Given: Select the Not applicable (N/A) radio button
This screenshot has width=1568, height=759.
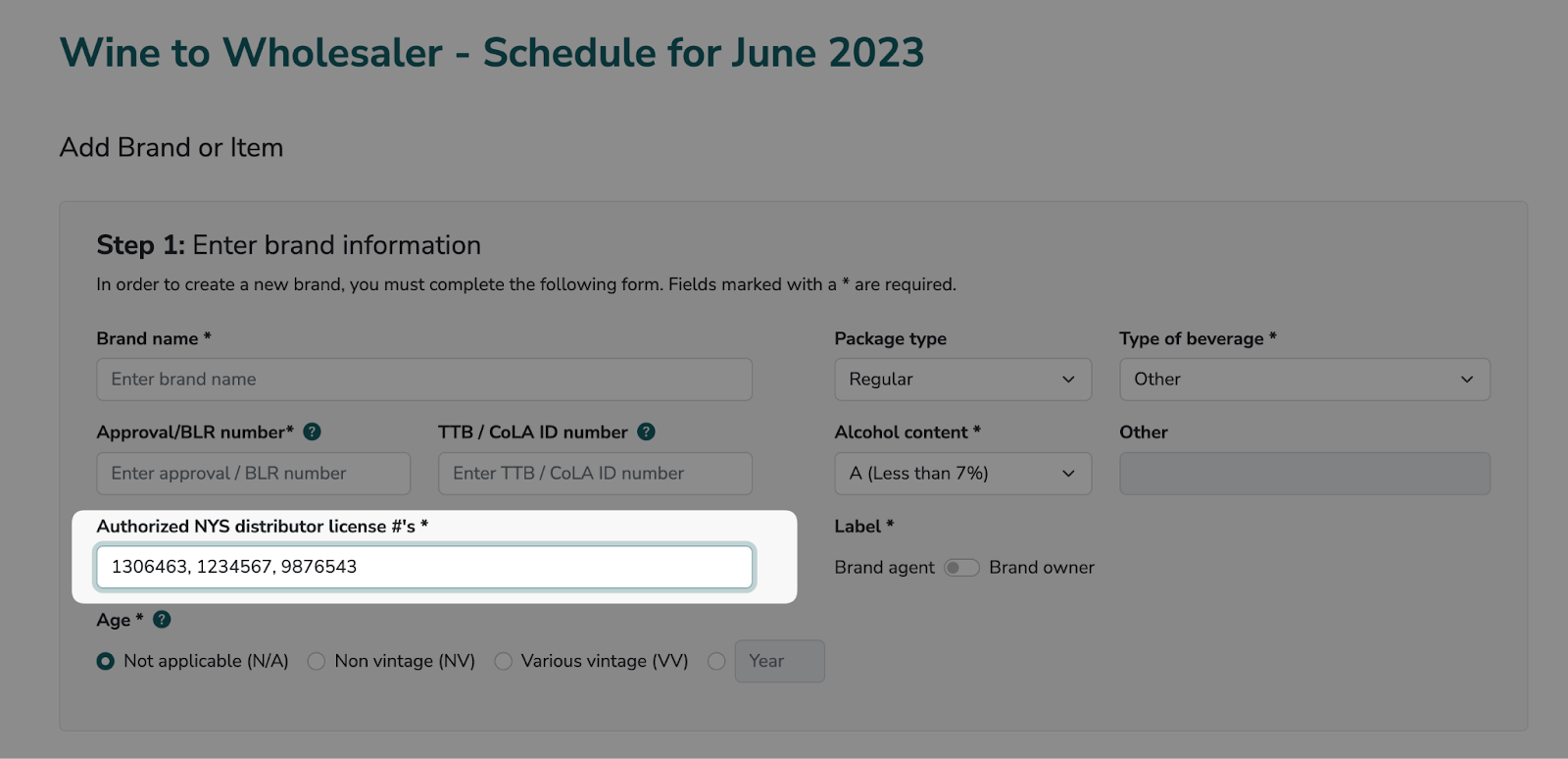Looking at the screenshot, I should (106, 662).
